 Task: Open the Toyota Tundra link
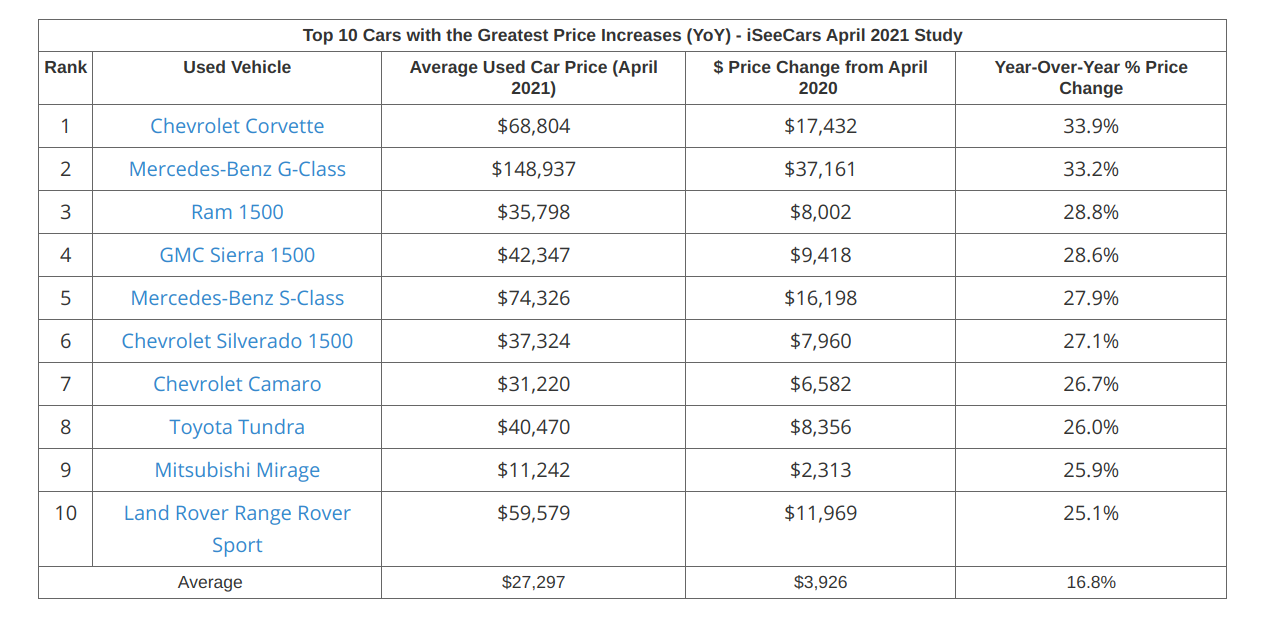point(237,427)
